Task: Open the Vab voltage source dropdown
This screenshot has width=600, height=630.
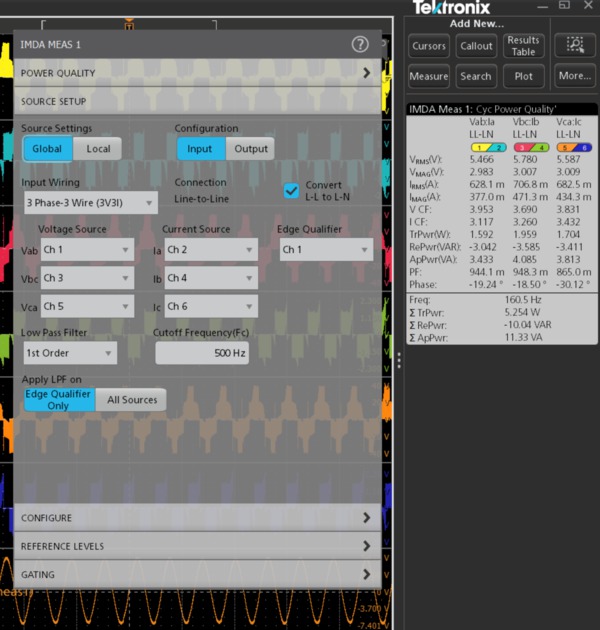Action: coord(86,250)
